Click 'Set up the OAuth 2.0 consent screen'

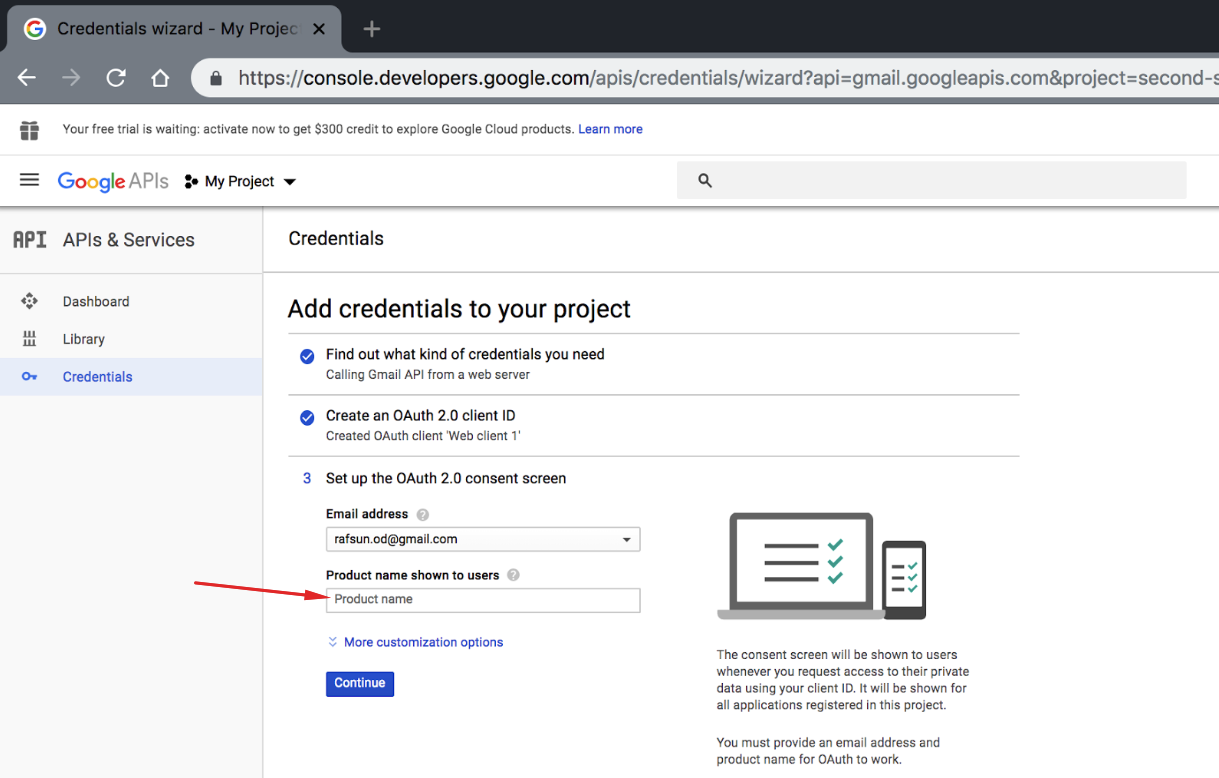(x=446, y=478)
